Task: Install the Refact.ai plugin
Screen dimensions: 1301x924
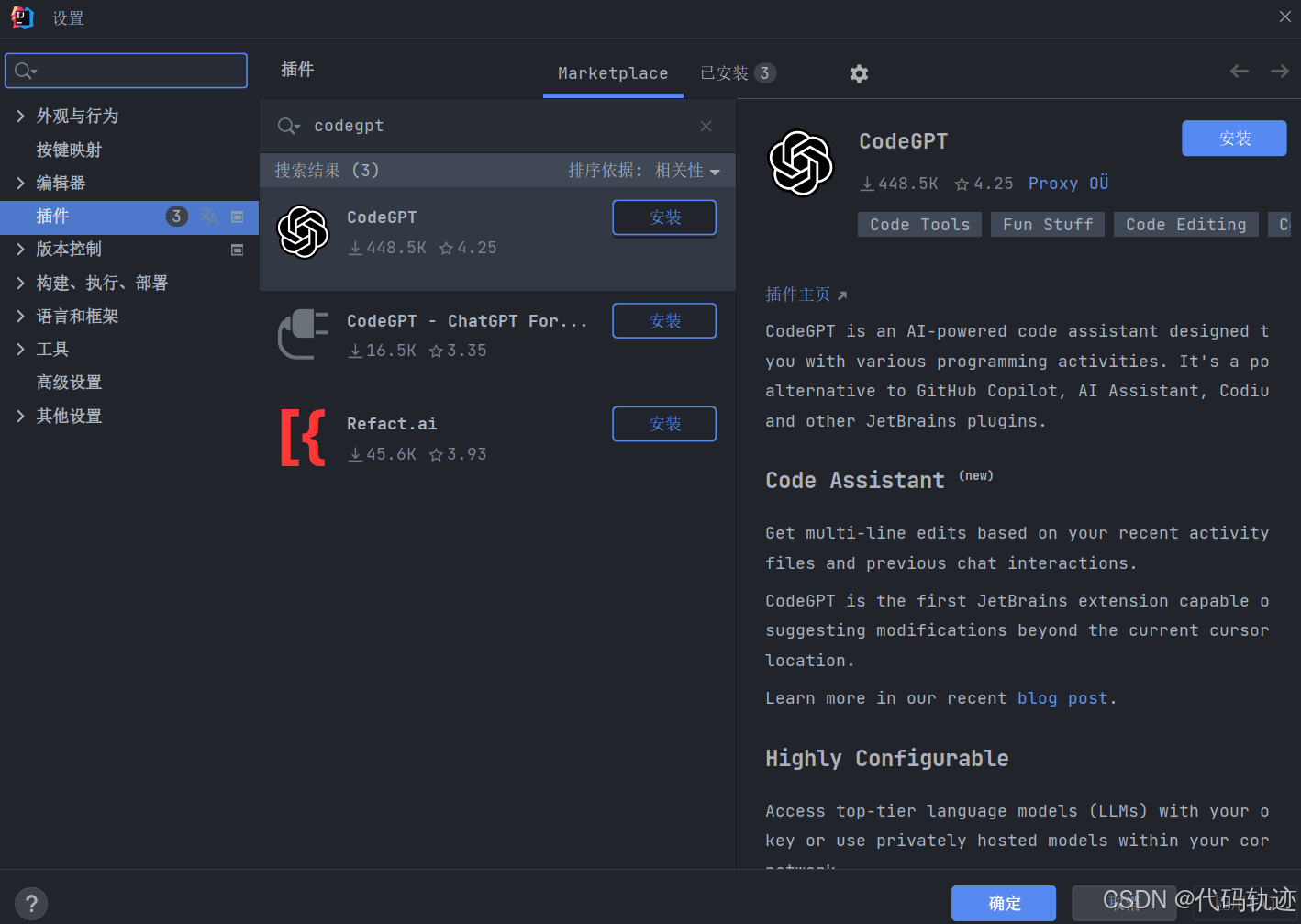Action: 664,424
